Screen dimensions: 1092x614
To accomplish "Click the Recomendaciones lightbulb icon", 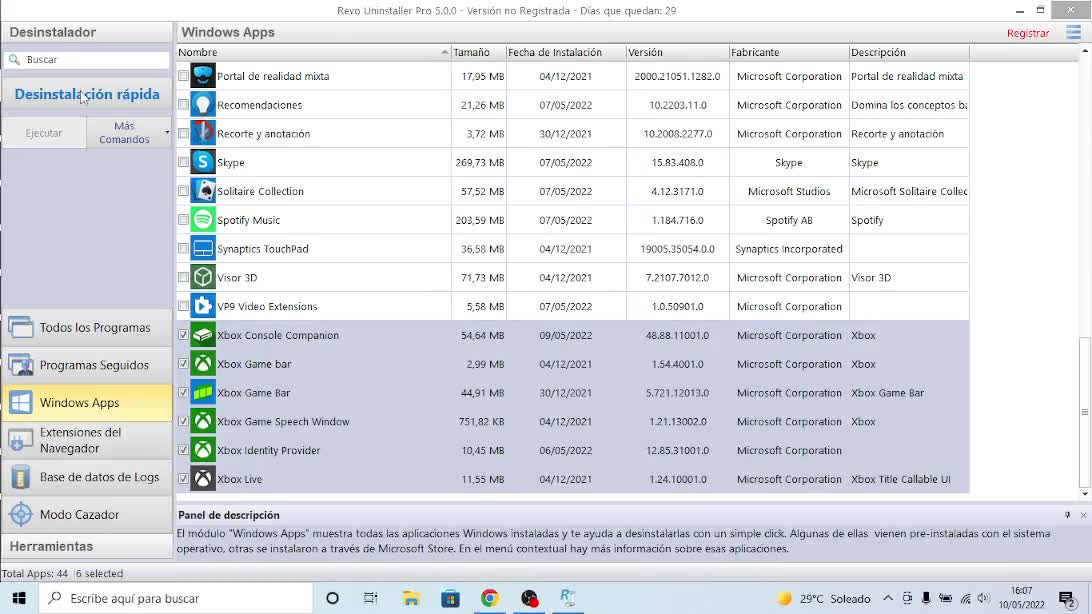I will pos(203,104).
